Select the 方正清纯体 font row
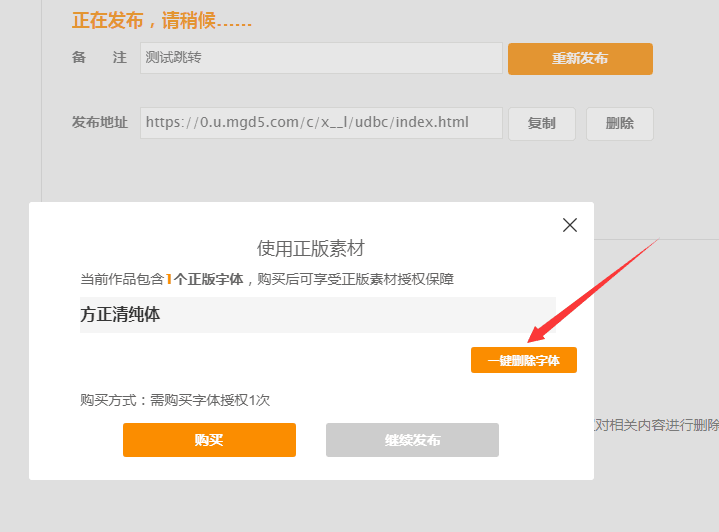Viewport: 719px width, 532px height. coord(317,315)
